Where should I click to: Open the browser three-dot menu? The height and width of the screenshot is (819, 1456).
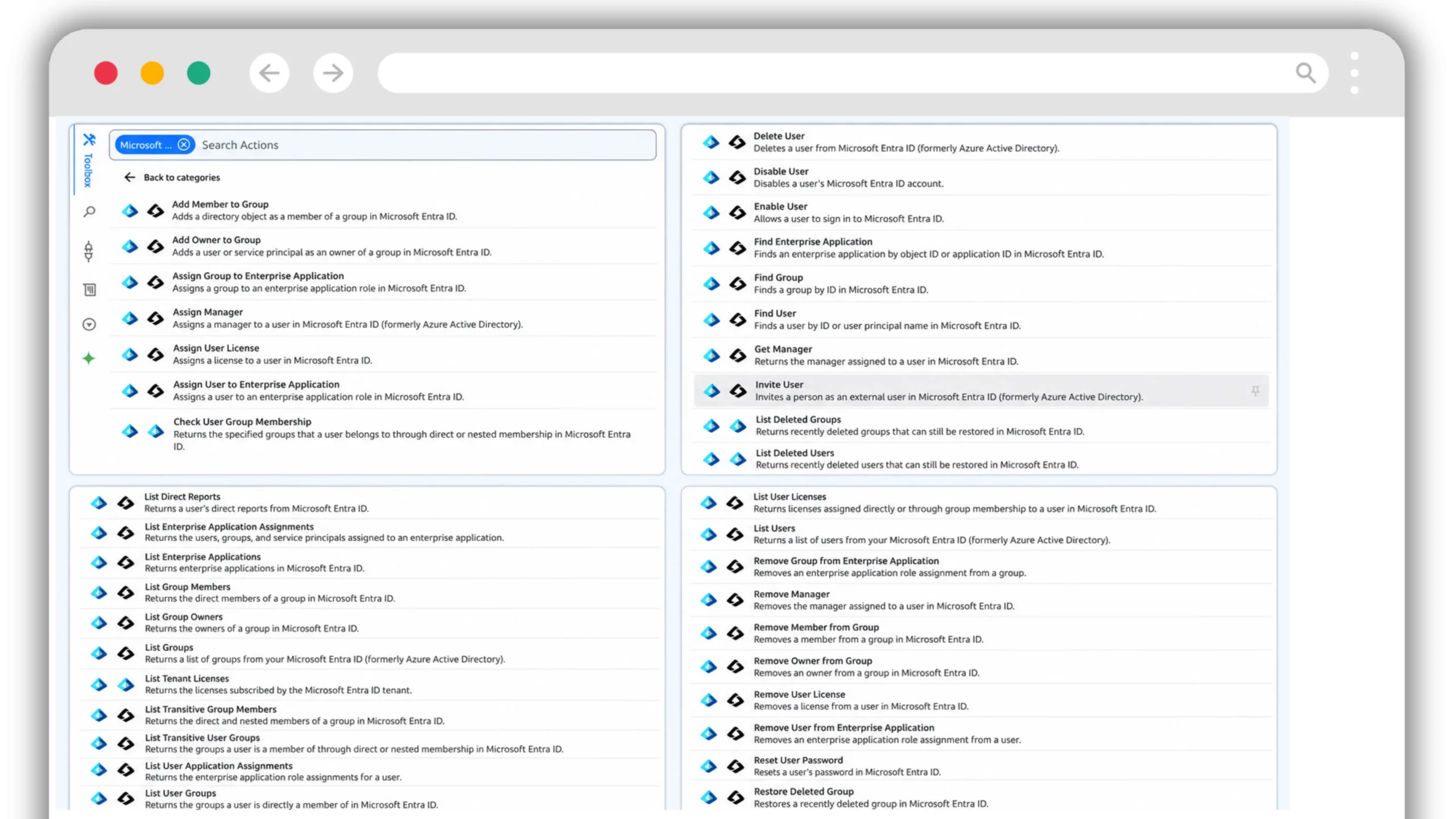(x=1354, y=73)
